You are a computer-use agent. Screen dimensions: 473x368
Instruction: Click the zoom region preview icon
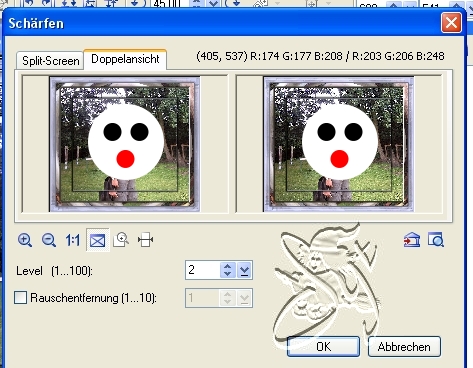[121, 240]
